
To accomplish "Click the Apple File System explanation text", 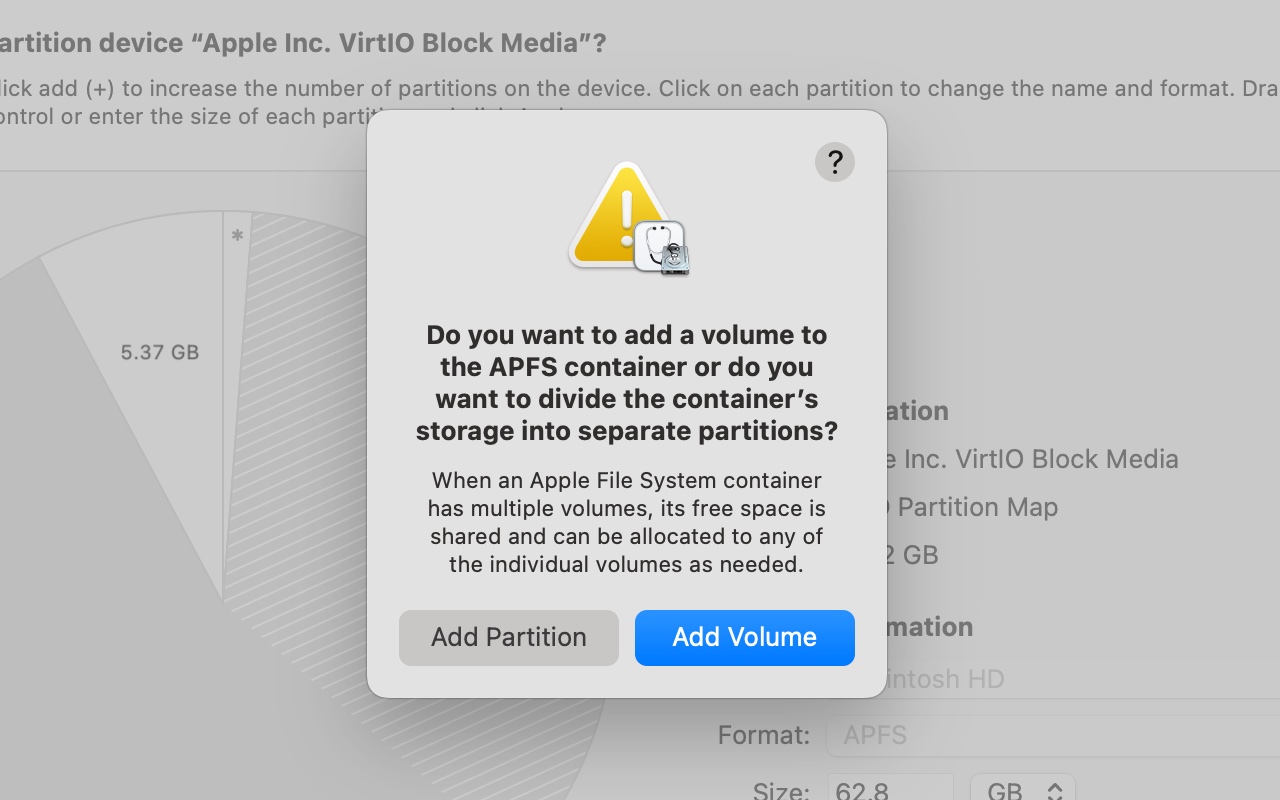I will point(627,522).
